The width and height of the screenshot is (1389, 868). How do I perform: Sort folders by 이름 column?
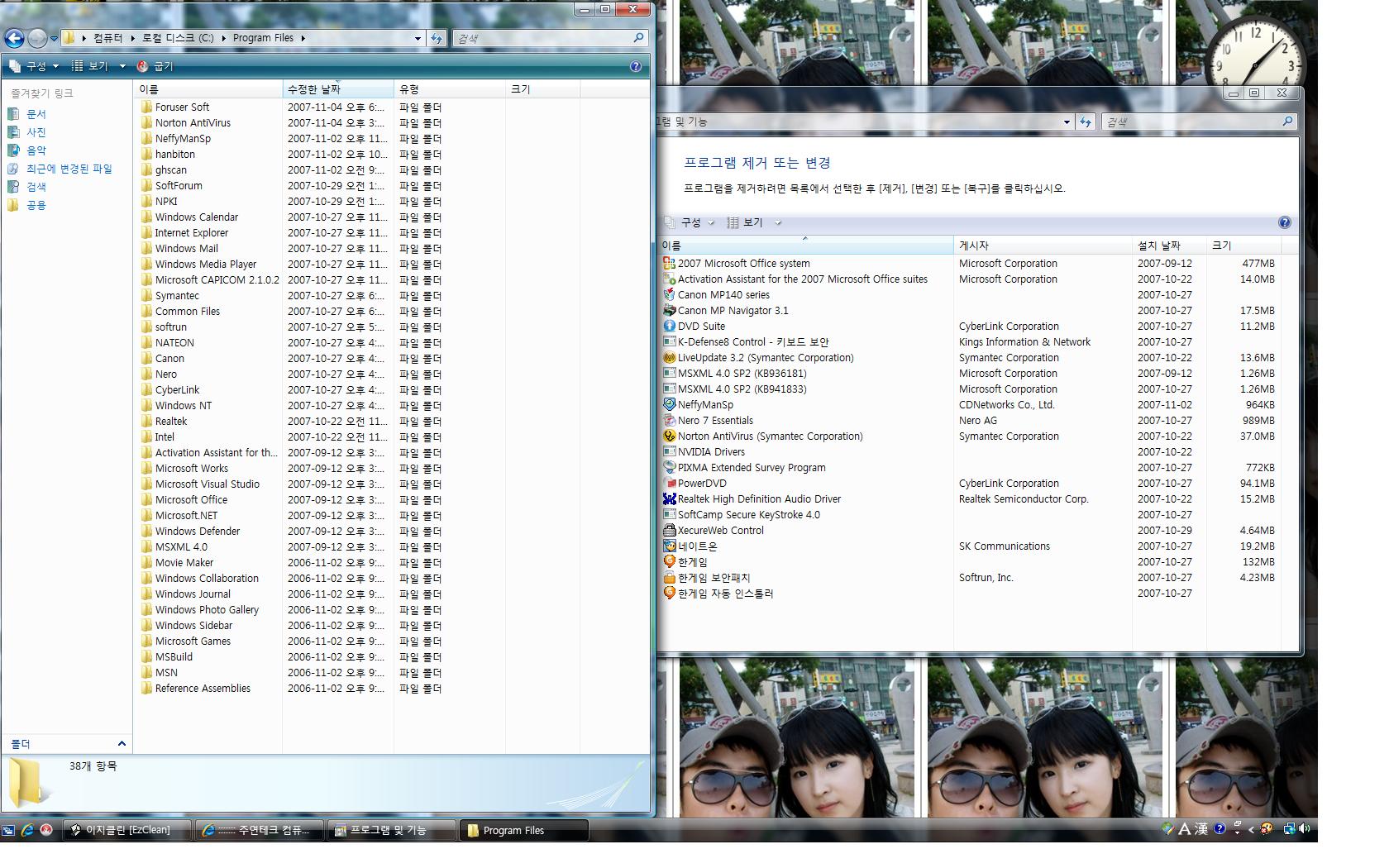click(x=208, y=89)
